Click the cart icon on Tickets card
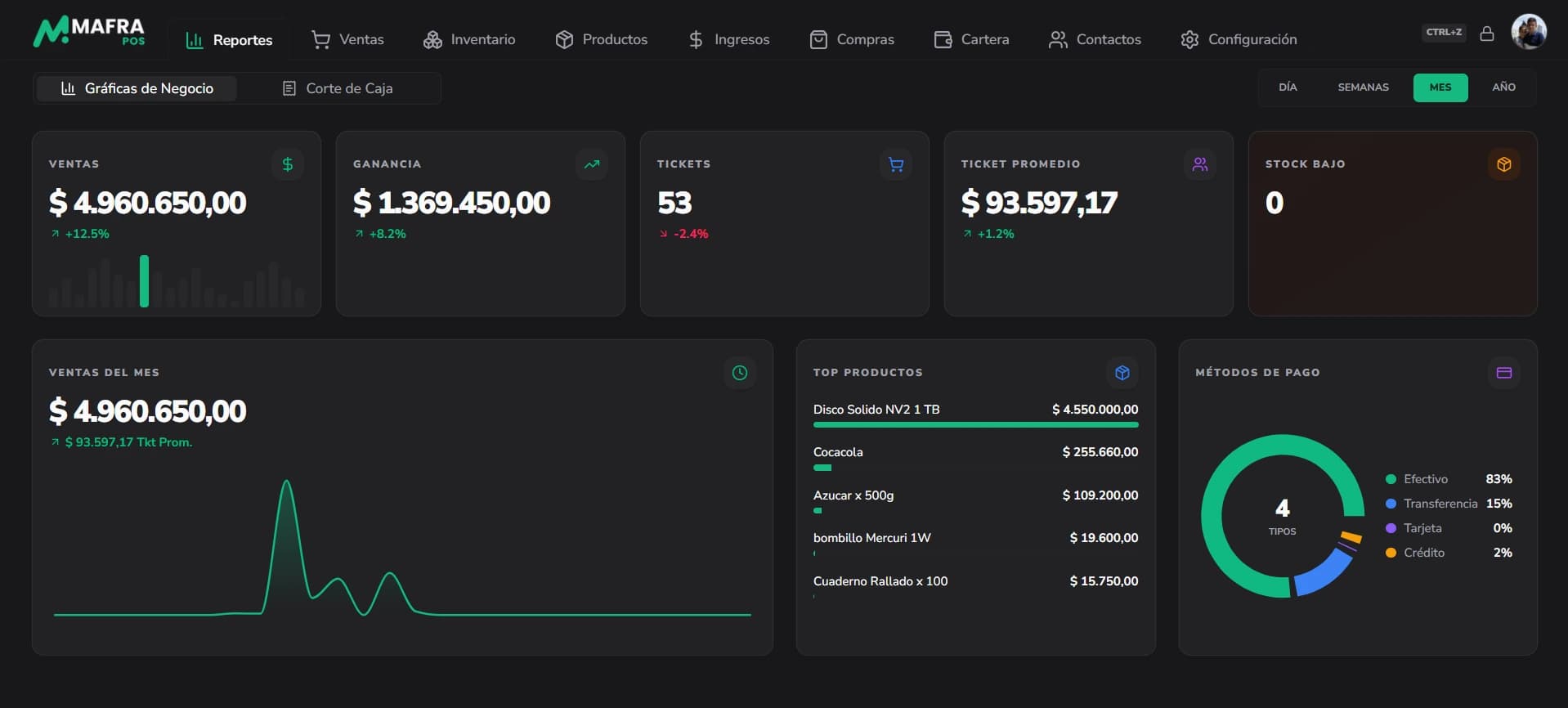 tap(896, 164)
